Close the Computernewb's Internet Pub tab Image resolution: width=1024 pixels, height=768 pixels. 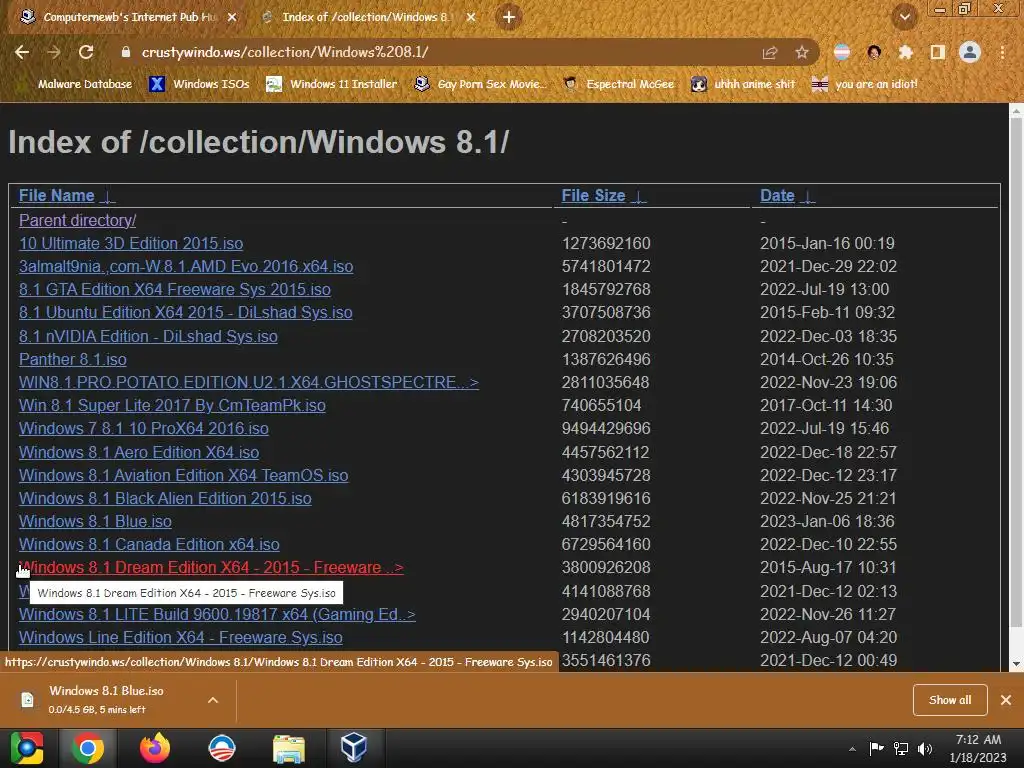coord(232,17)
